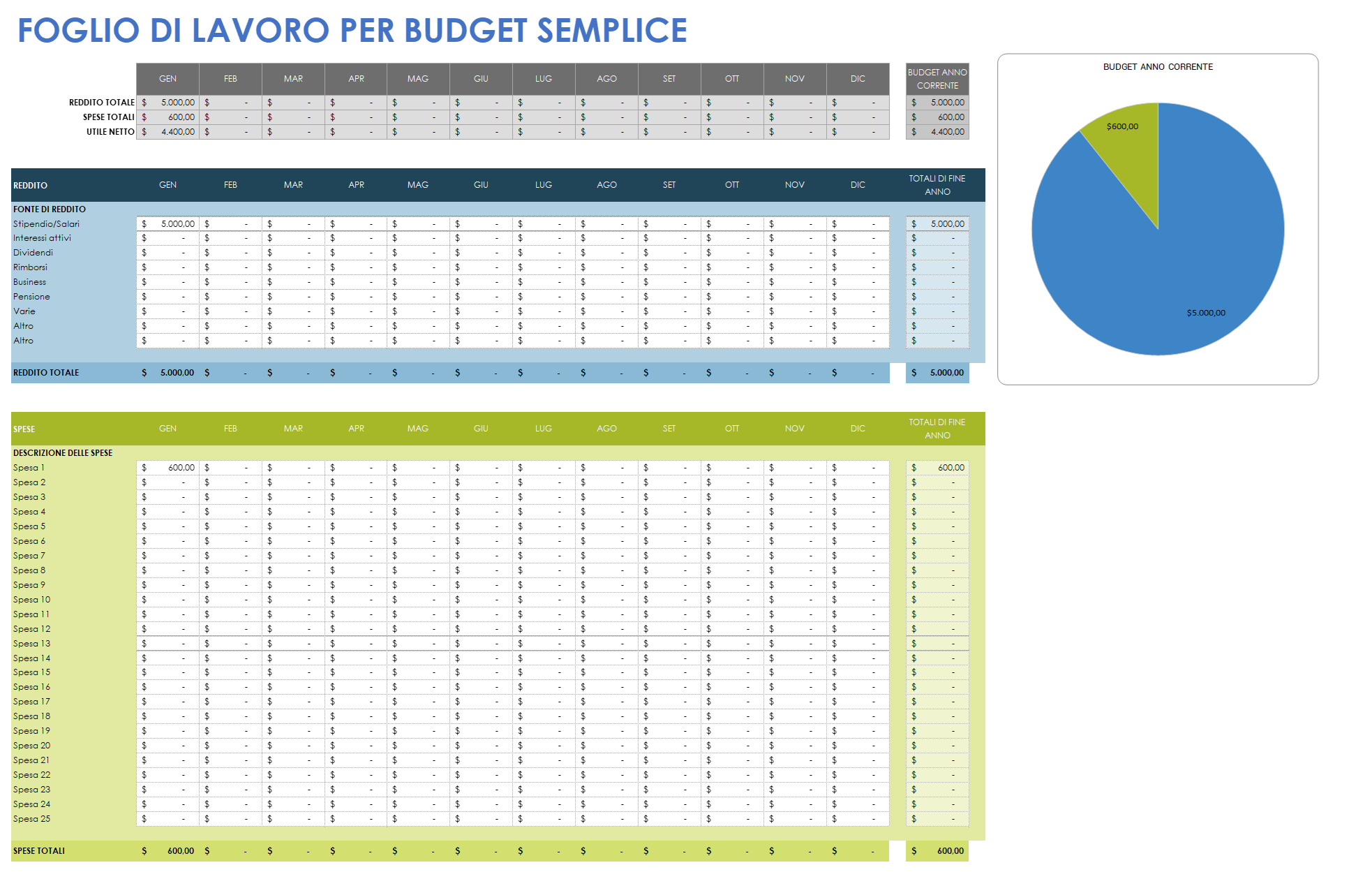
Task: Click the TOTALI DI FINE ANNO header in SPESE section
Action: [x=937, y=429]
